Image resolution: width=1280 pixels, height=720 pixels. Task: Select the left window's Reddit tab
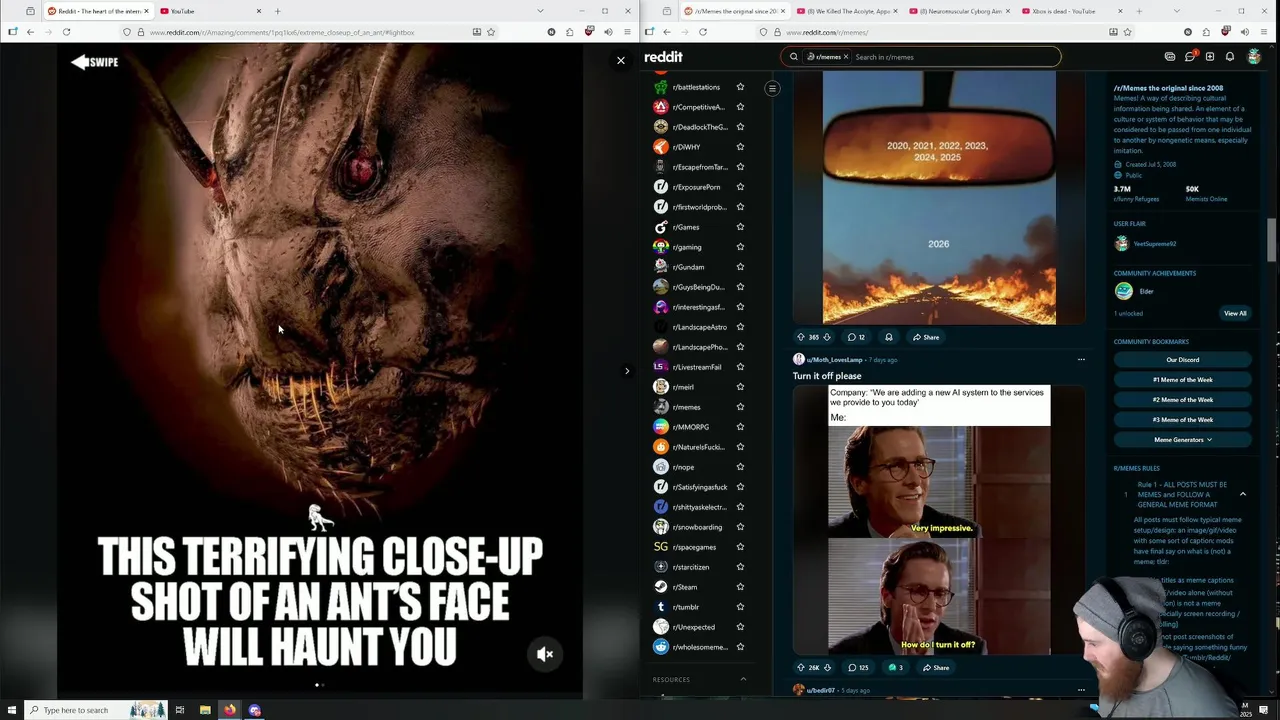pos(98,11)
